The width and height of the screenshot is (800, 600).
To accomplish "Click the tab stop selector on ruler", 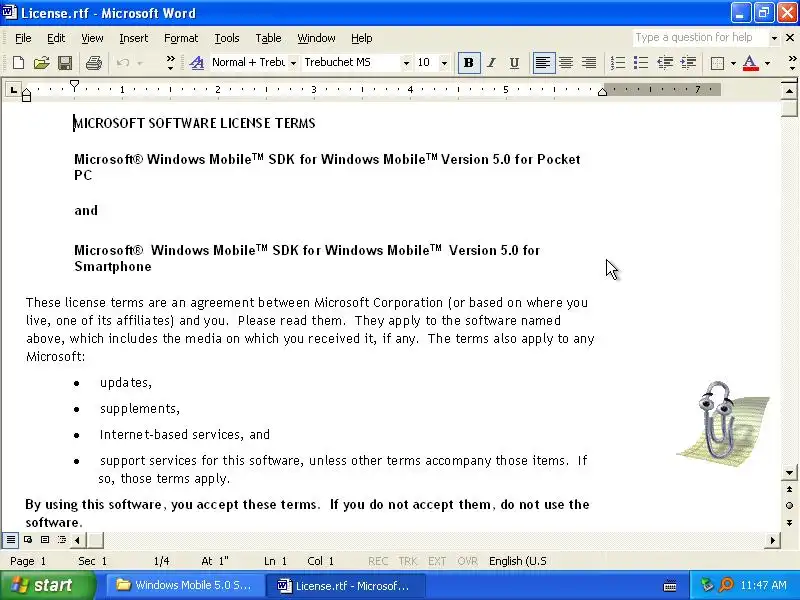I will (x=14, y=90).
